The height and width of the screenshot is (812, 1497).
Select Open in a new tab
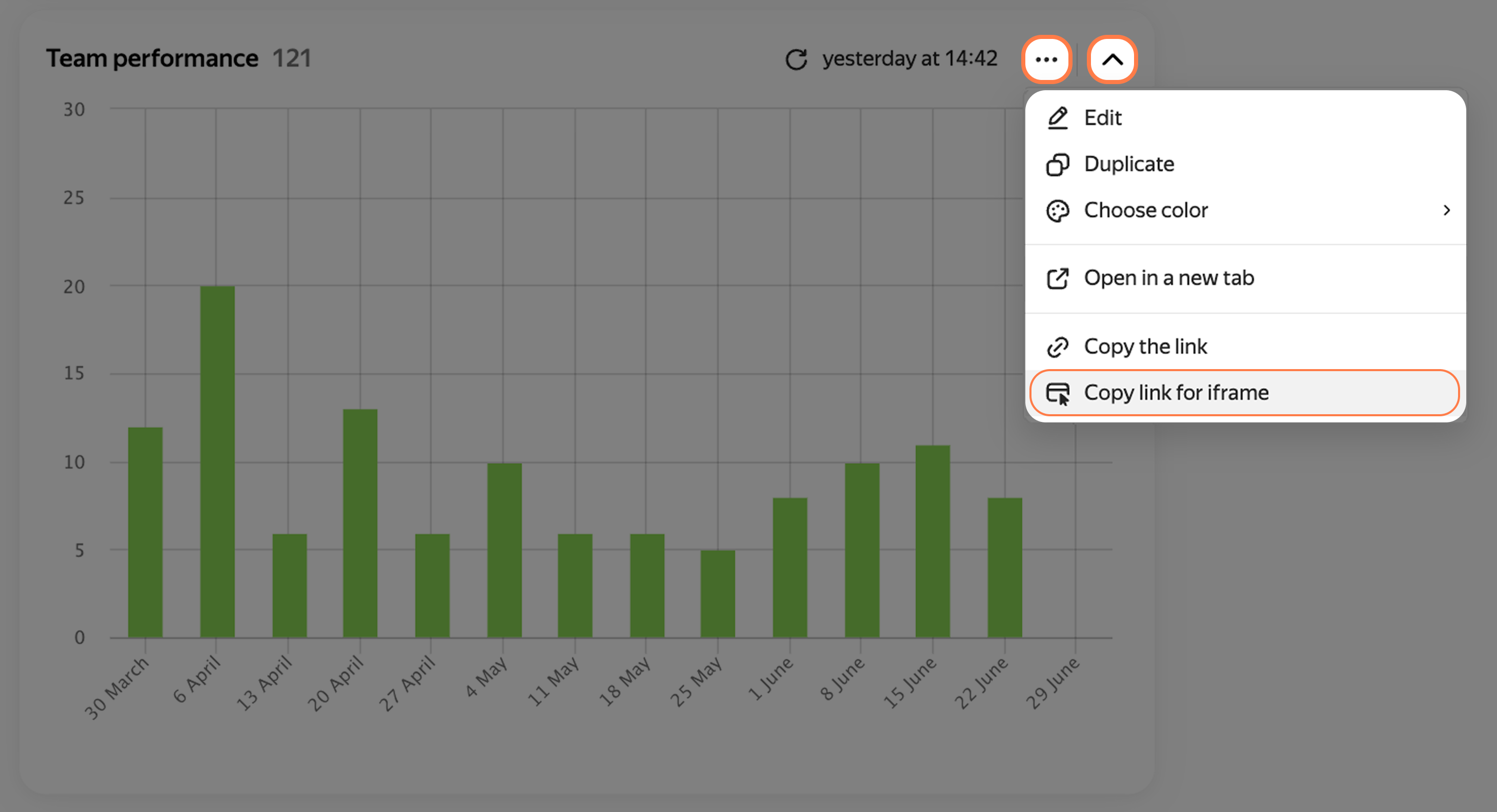click(1245, 278)
